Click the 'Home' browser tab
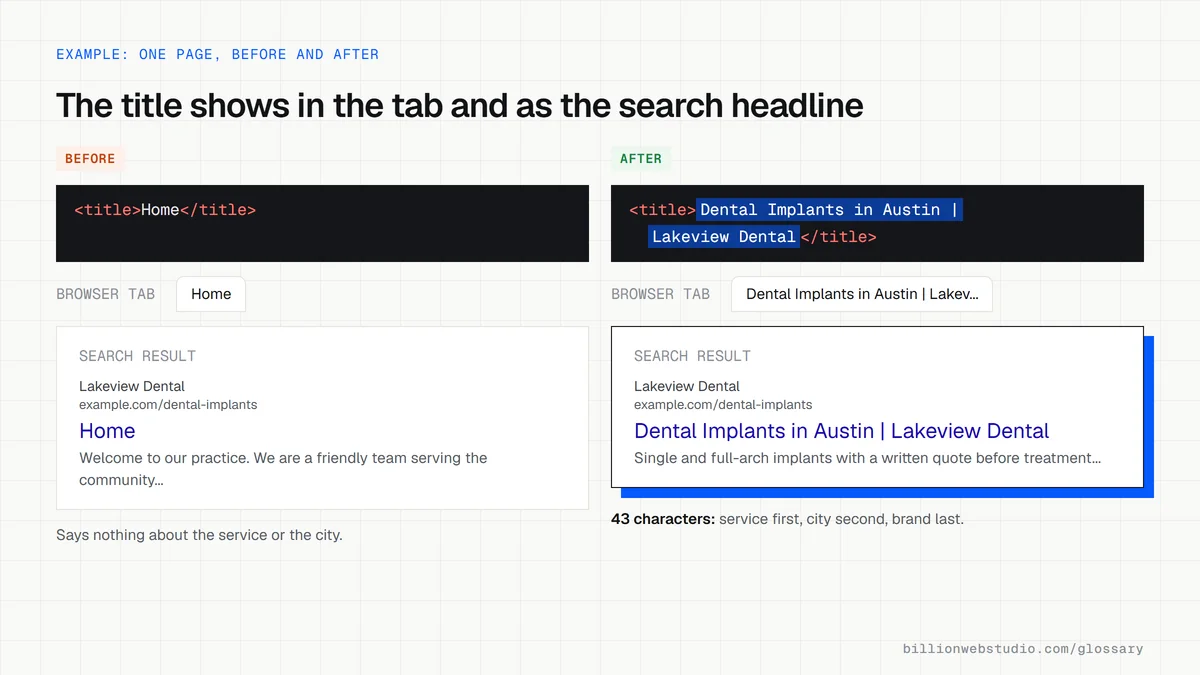1200x675 pixels. click(x=211, y=294)
